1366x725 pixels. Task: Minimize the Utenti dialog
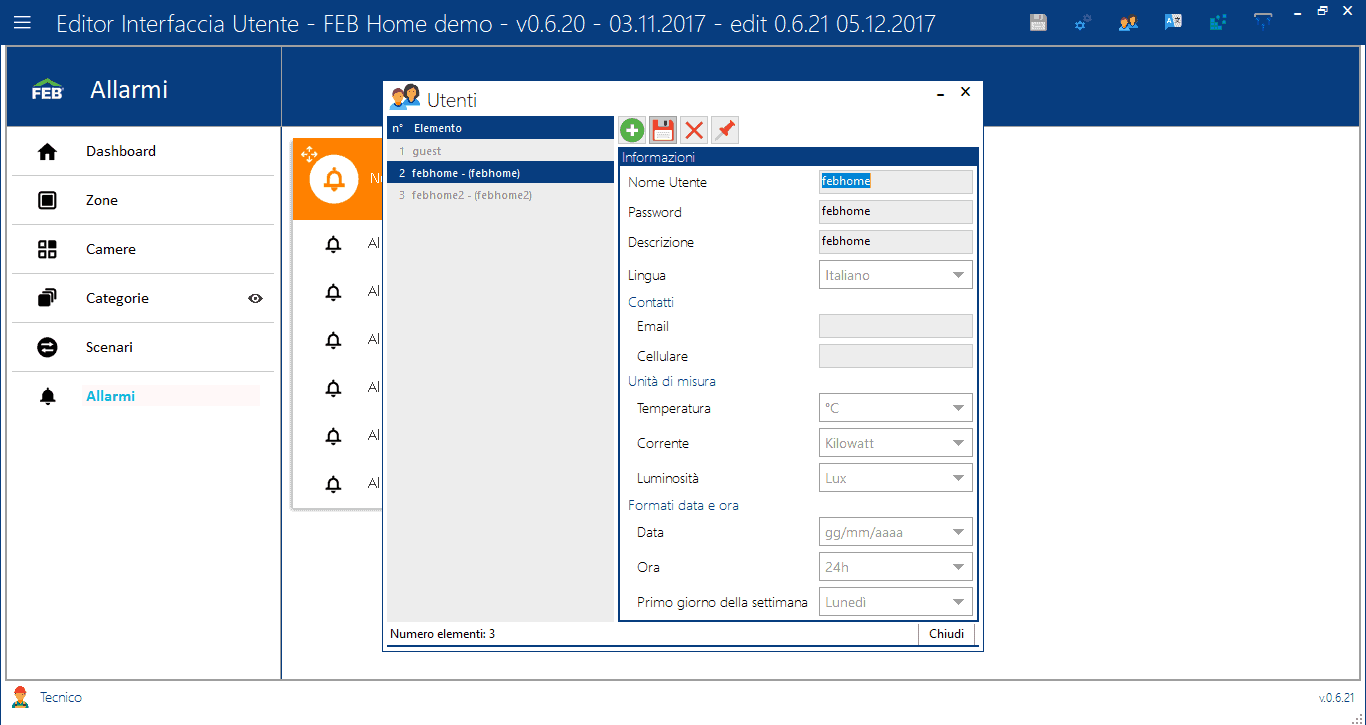(x=941, y=93)
